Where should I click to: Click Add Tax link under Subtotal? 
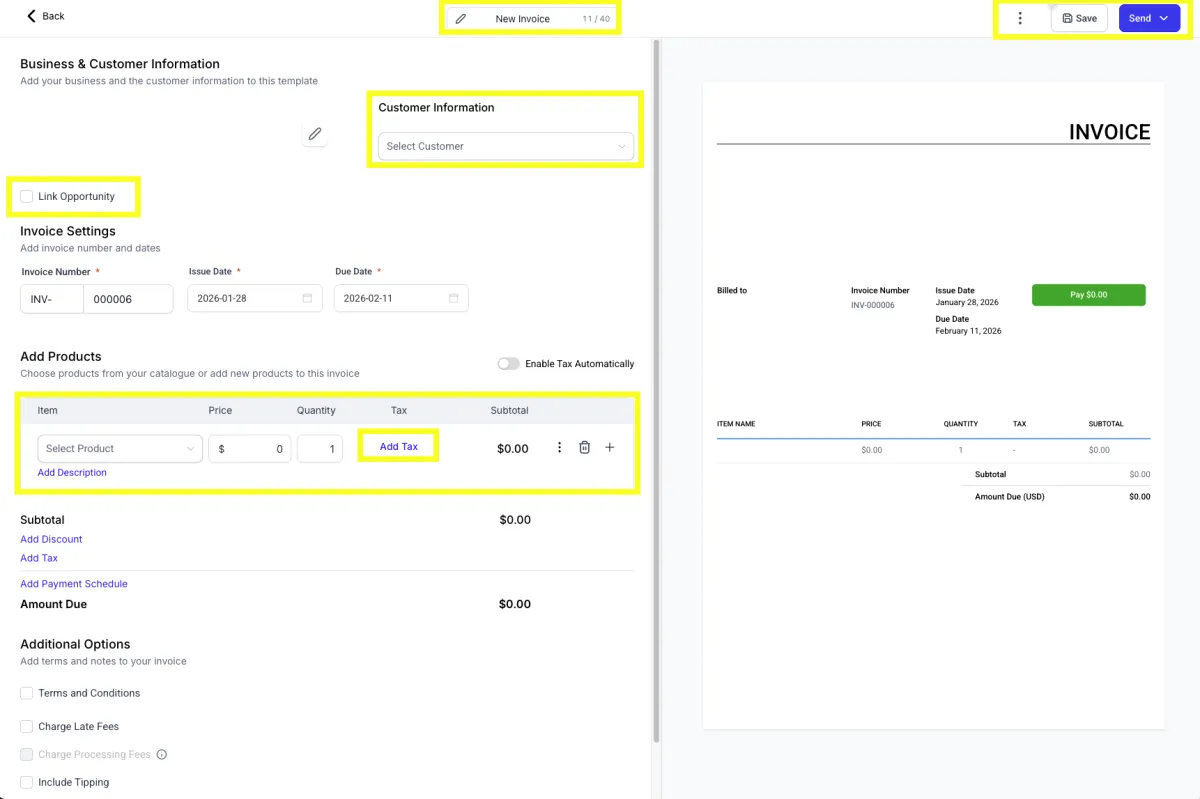coord(39,559)
